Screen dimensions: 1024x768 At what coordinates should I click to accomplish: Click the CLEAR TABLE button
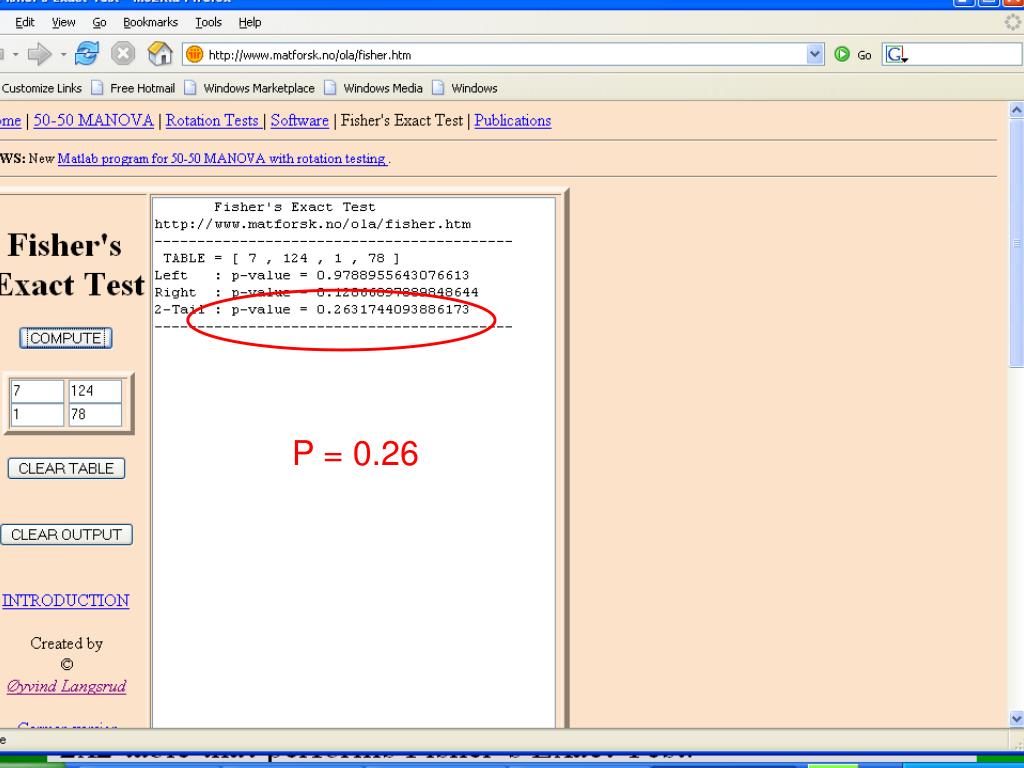click(66, 468)
